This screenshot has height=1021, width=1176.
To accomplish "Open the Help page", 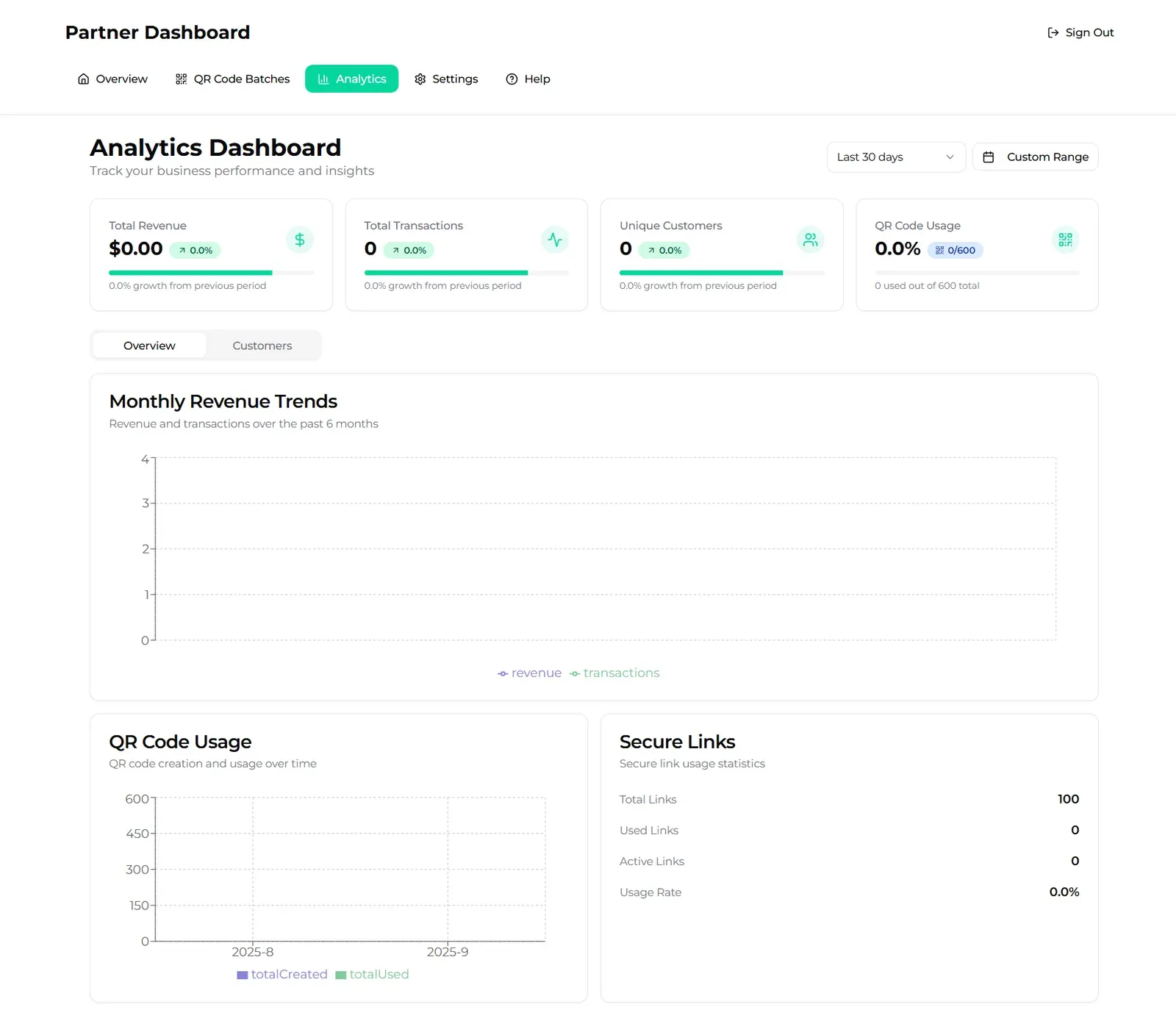I will coord(528,79).
